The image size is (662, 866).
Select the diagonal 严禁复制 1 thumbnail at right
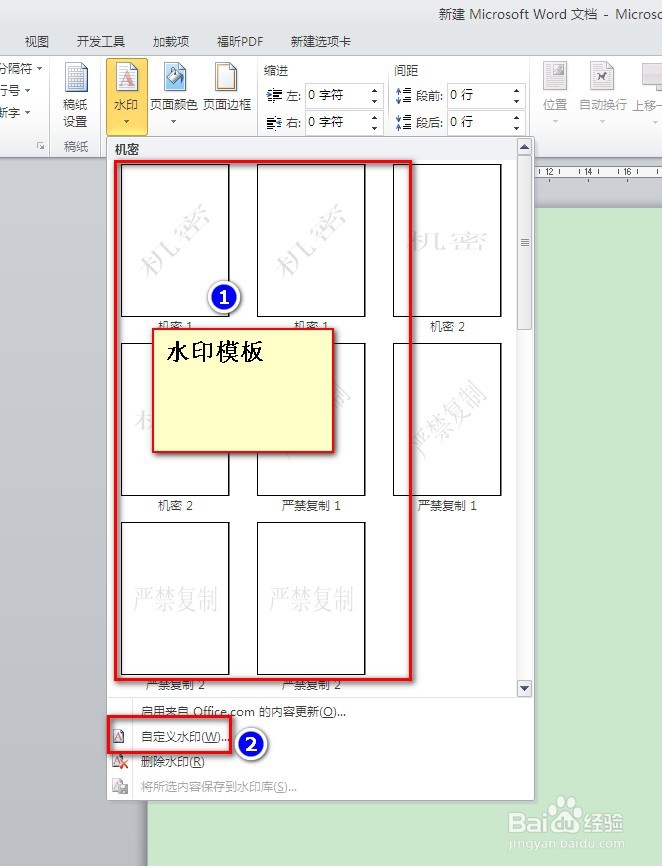pos(447,420)
